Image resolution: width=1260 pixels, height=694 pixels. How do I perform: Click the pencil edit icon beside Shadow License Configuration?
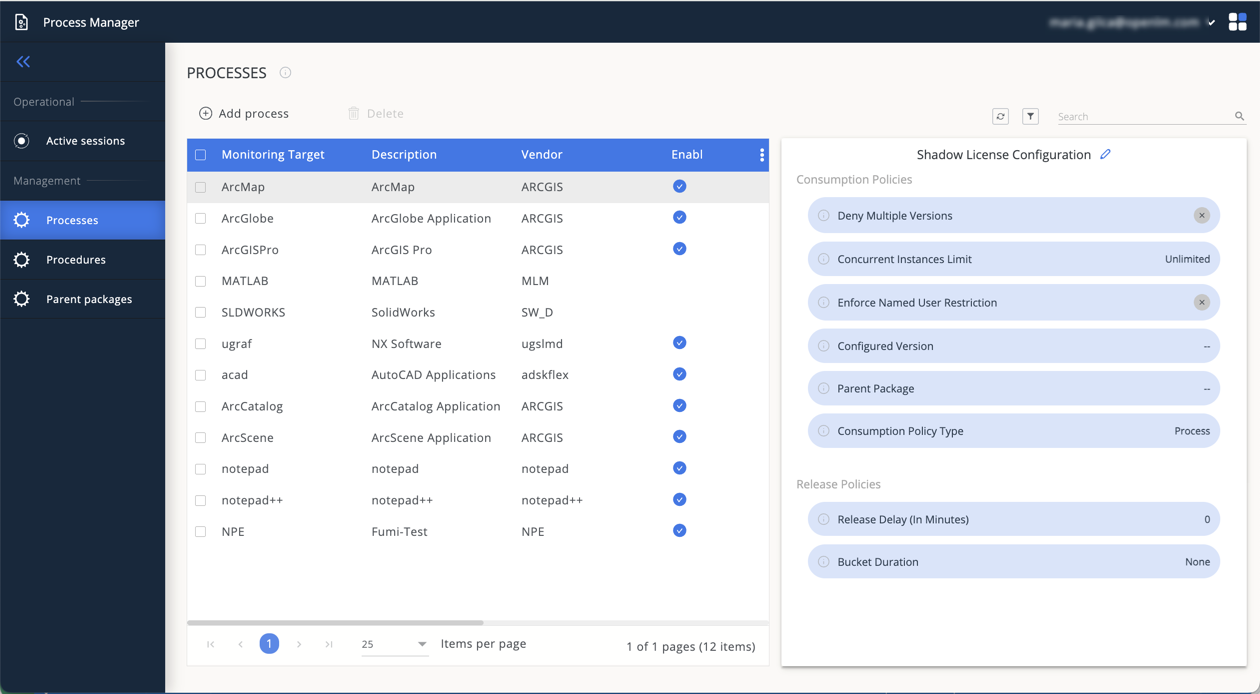[x=1105, y=154]
